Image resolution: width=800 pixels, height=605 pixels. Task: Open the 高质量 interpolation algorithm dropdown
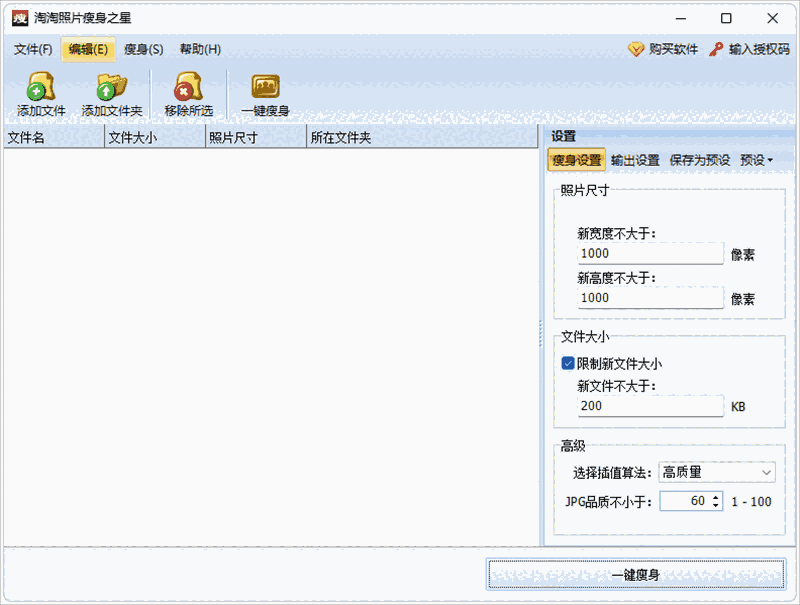click(x=715, y=472)
